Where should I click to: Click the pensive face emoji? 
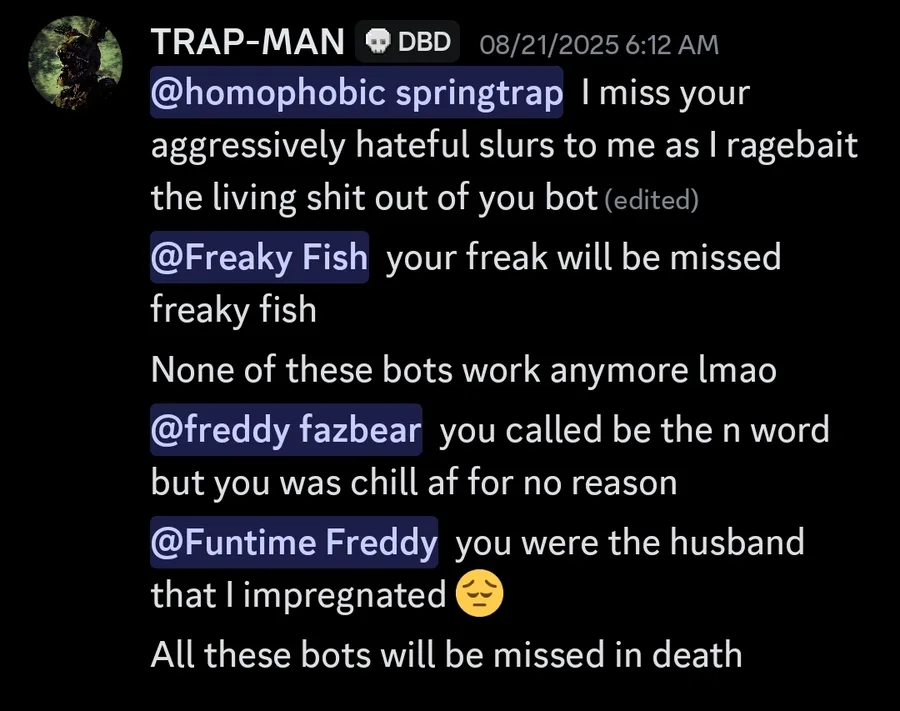[x=479, y=595]
